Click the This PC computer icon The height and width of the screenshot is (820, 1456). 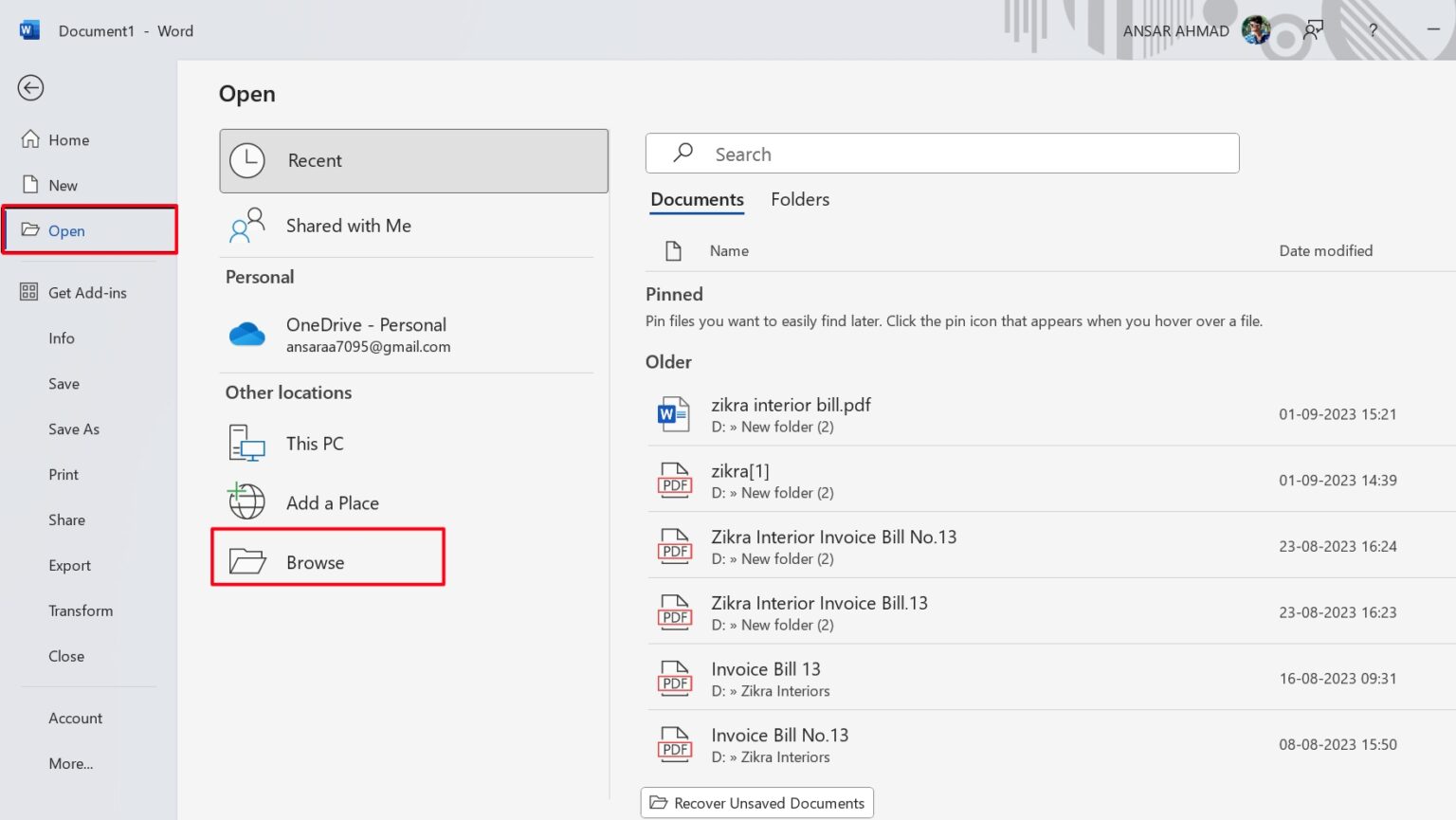tap(246, 444)
